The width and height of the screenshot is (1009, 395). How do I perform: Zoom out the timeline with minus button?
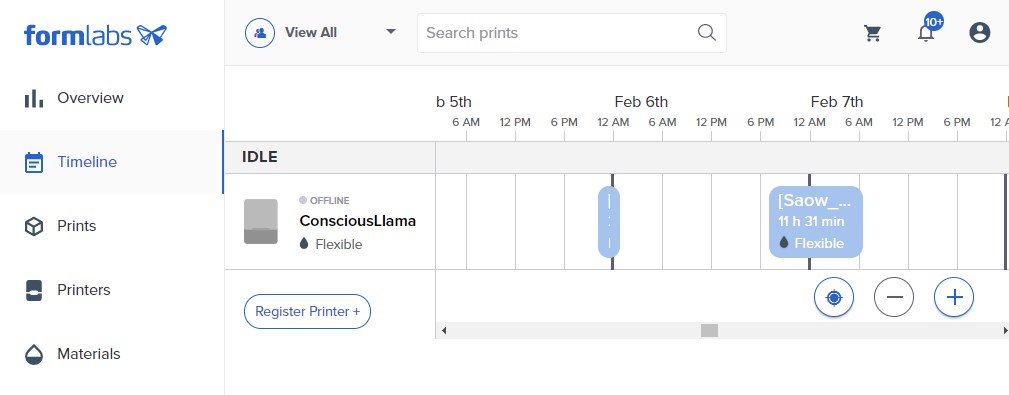(x=894, y=297)
